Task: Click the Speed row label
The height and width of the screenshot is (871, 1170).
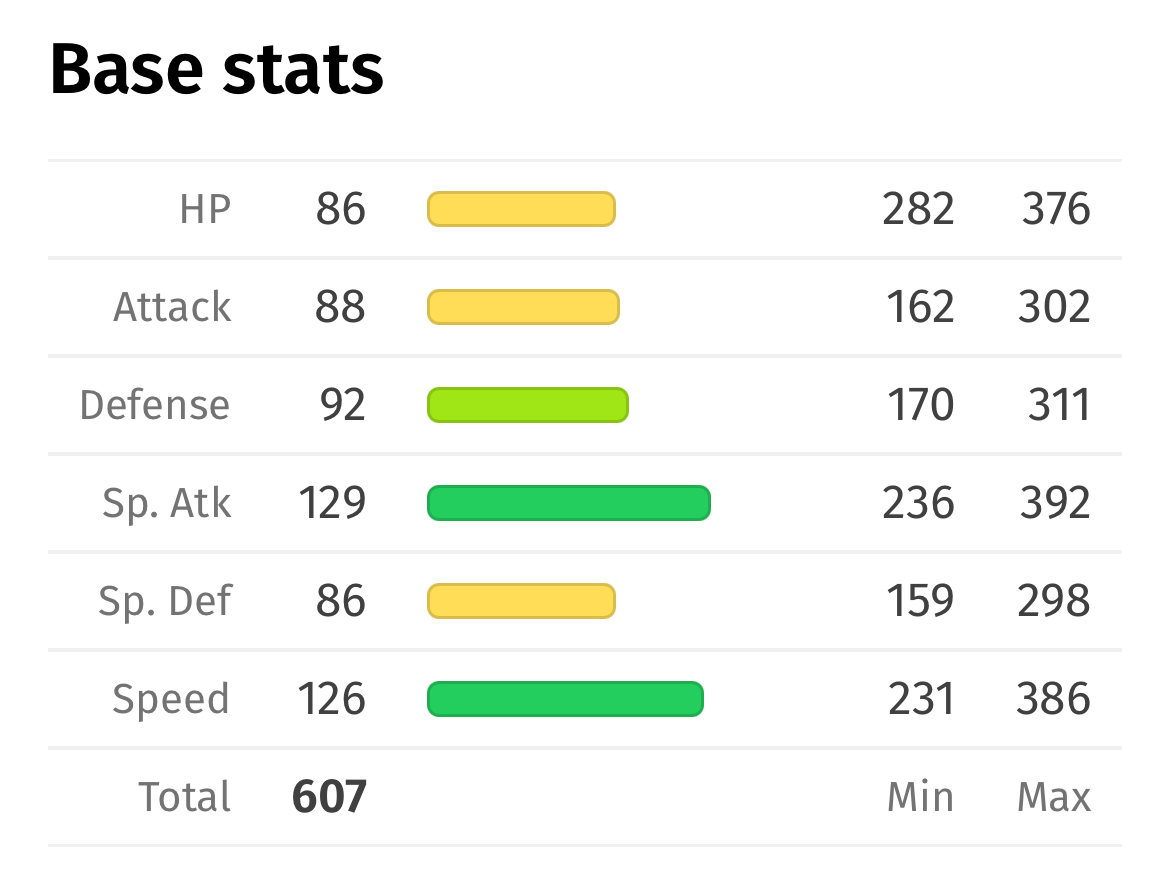Action: (171, 700)
